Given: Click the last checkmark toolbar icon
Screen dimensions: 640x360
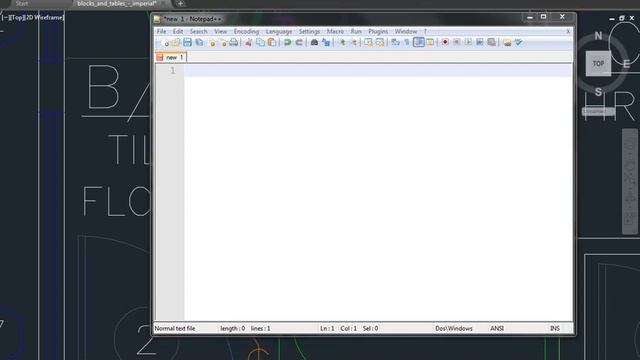Looking at the screenshot, I should tap(518, 42).
